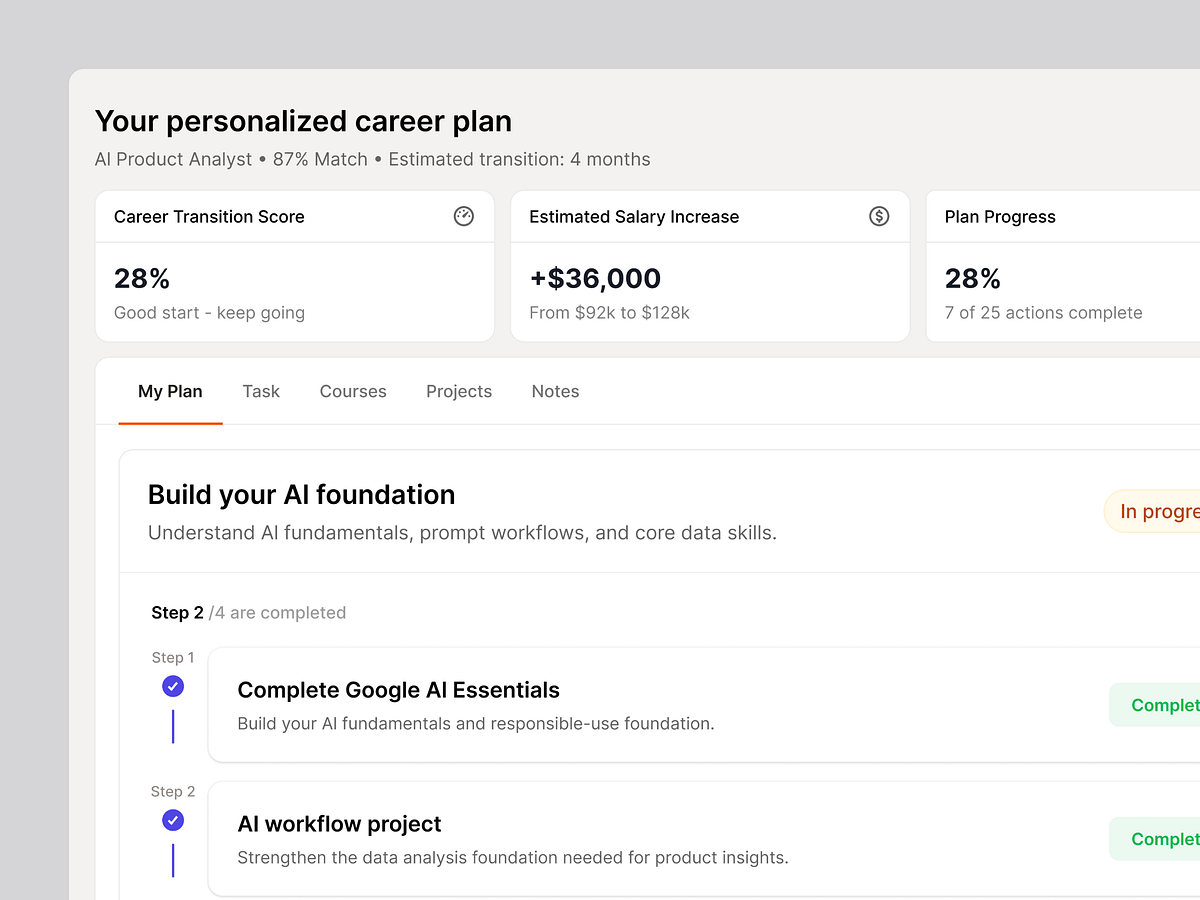Click 'AI Product Analyst • 87% Match' subtitle

[x=231, y=159]
